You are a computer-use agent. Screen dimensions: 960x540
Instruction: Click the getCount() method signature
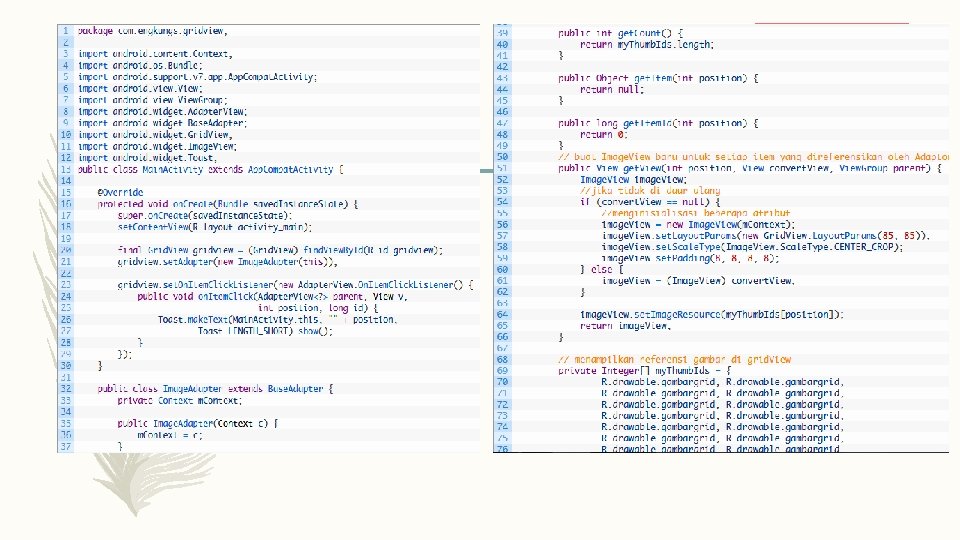click(620, 33)
